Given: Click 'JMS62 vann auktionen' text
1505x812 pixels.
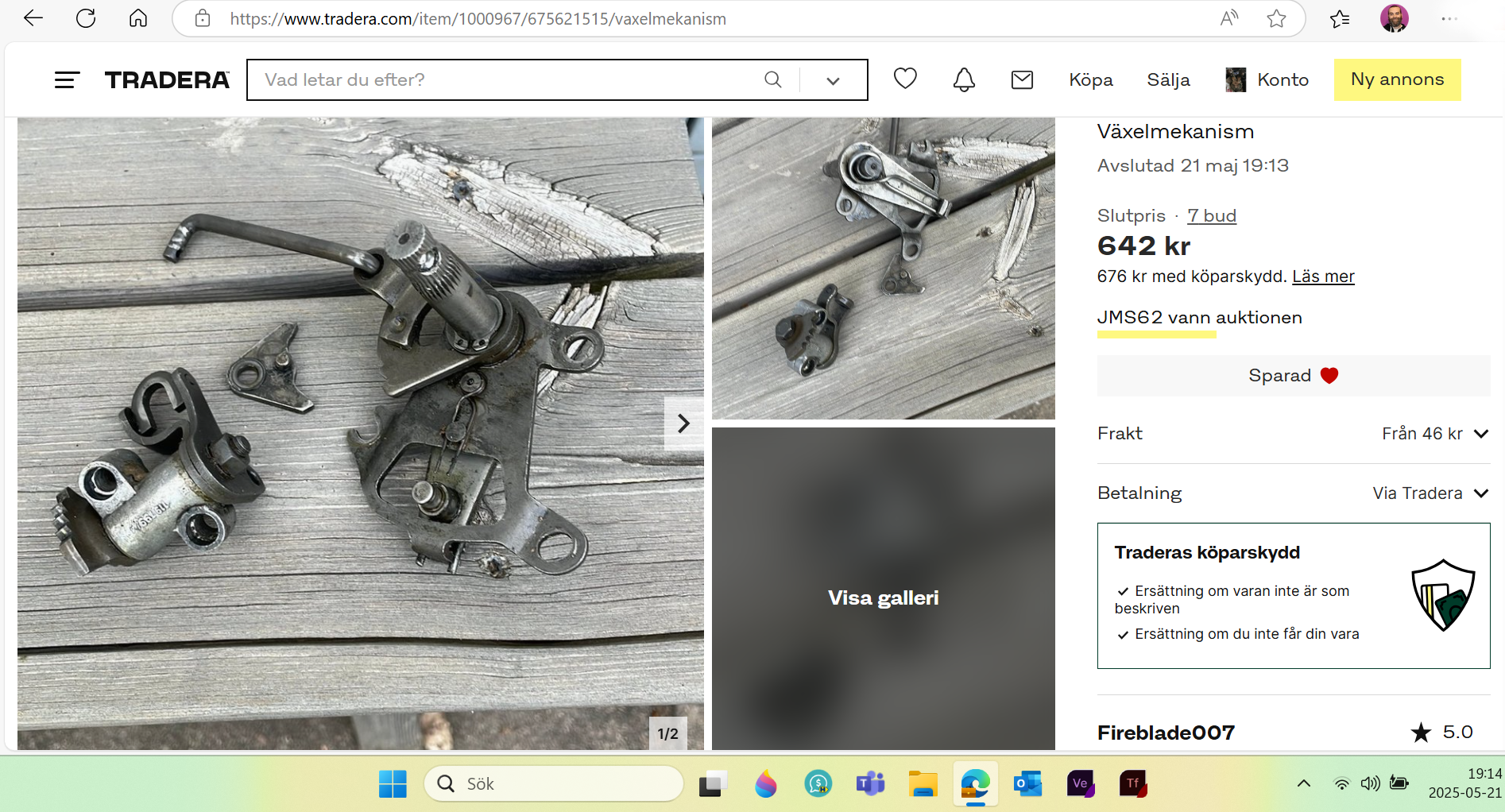Looking at the screenshot, I should point(1200,318).
